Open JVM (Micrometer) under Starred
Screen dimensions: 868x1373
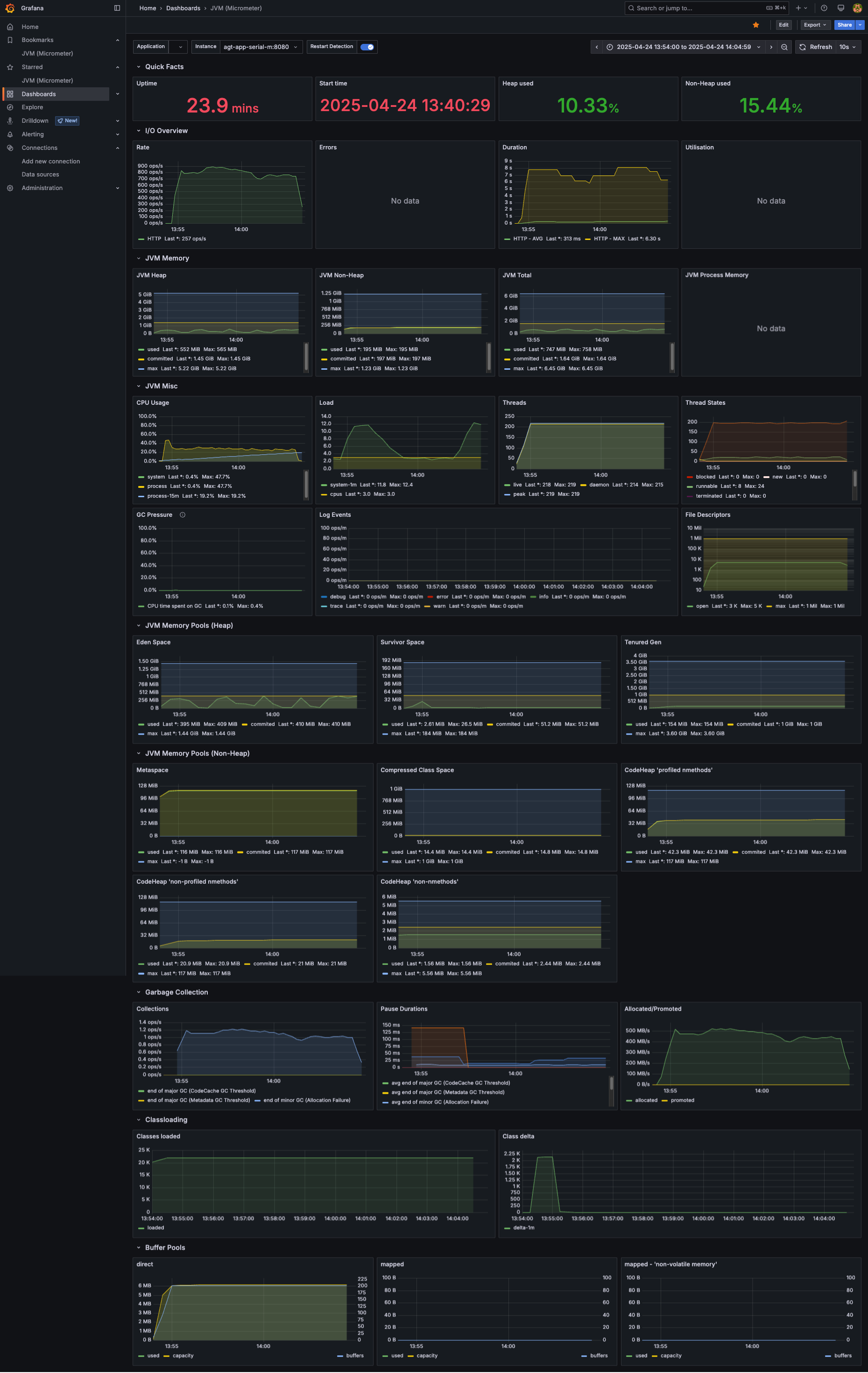click(47, 80)
